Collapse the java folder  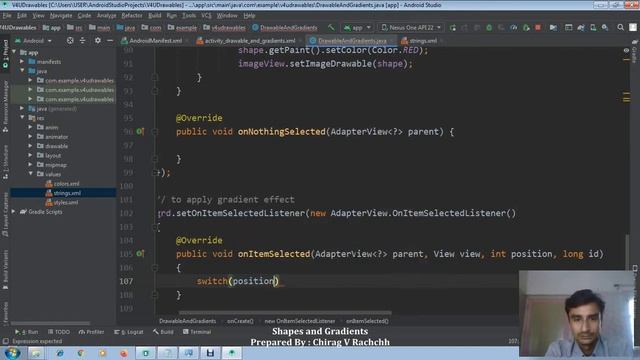22,71
